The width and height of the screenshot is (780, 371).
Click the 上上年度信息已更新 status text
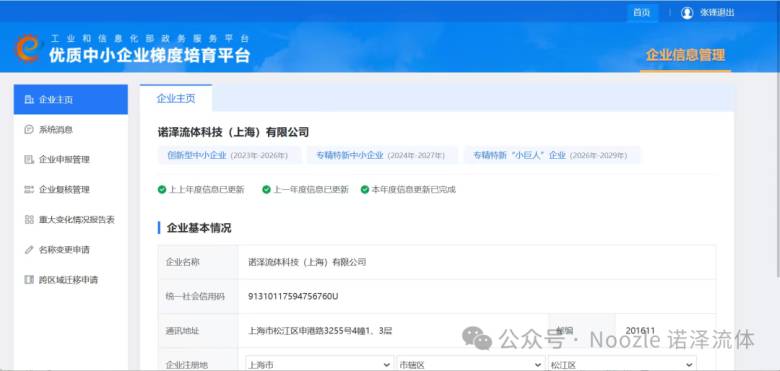coord(207,189)
